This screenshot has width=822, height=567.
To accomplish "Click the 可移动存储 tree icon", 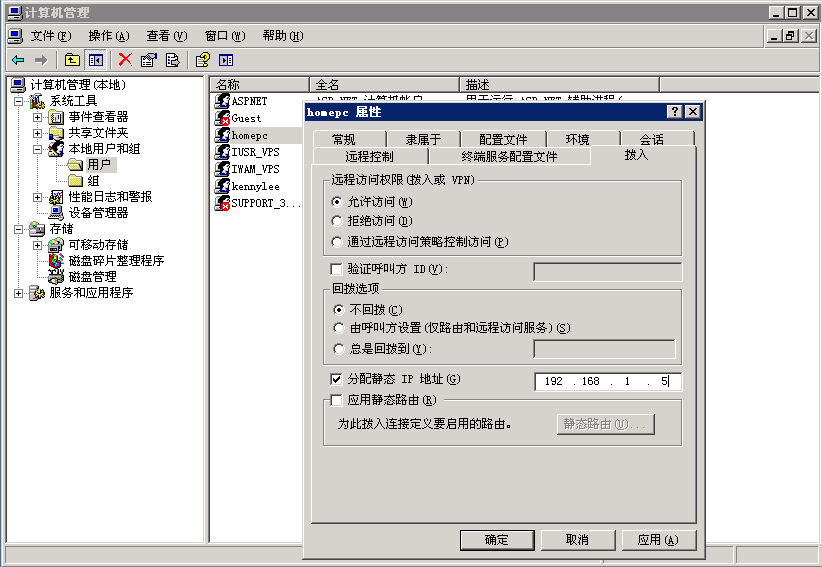I will 56,245.
